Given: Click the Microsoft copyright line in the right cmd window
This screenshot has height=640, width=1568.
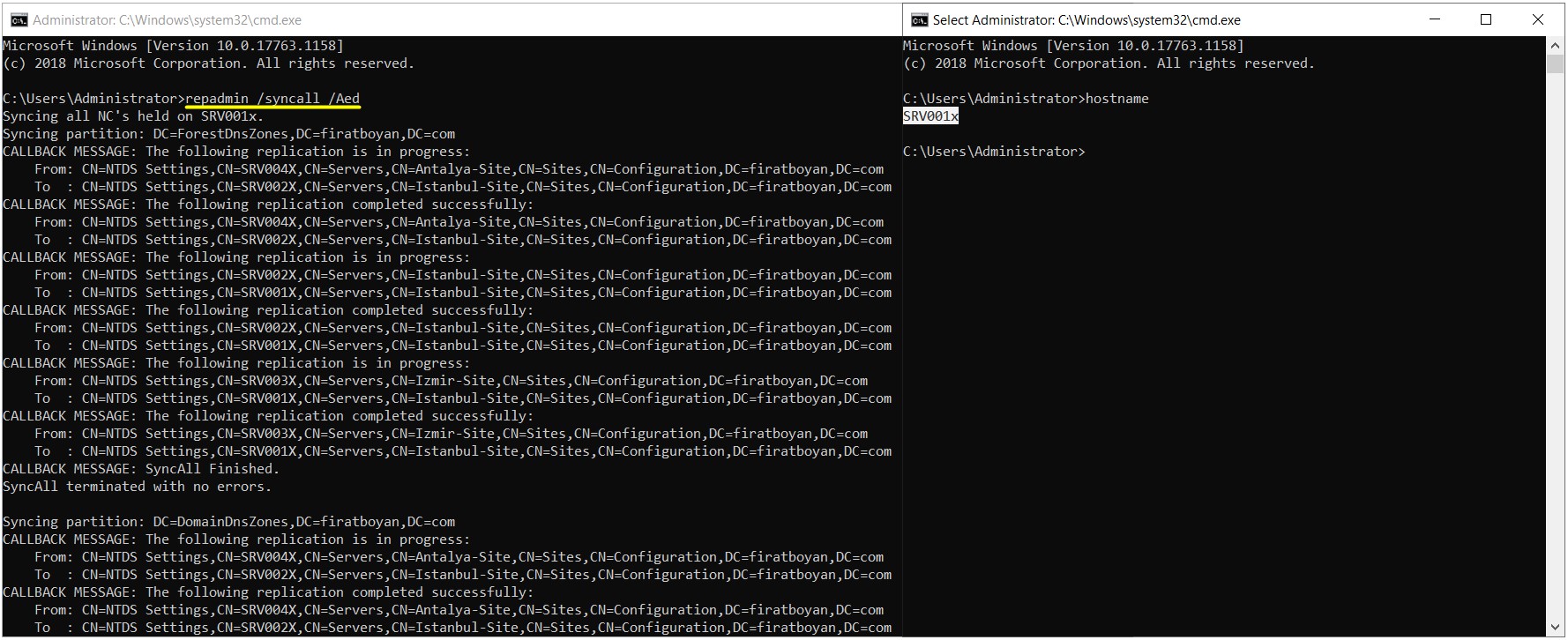Looking at the screenshot, I should point(1109,63).
